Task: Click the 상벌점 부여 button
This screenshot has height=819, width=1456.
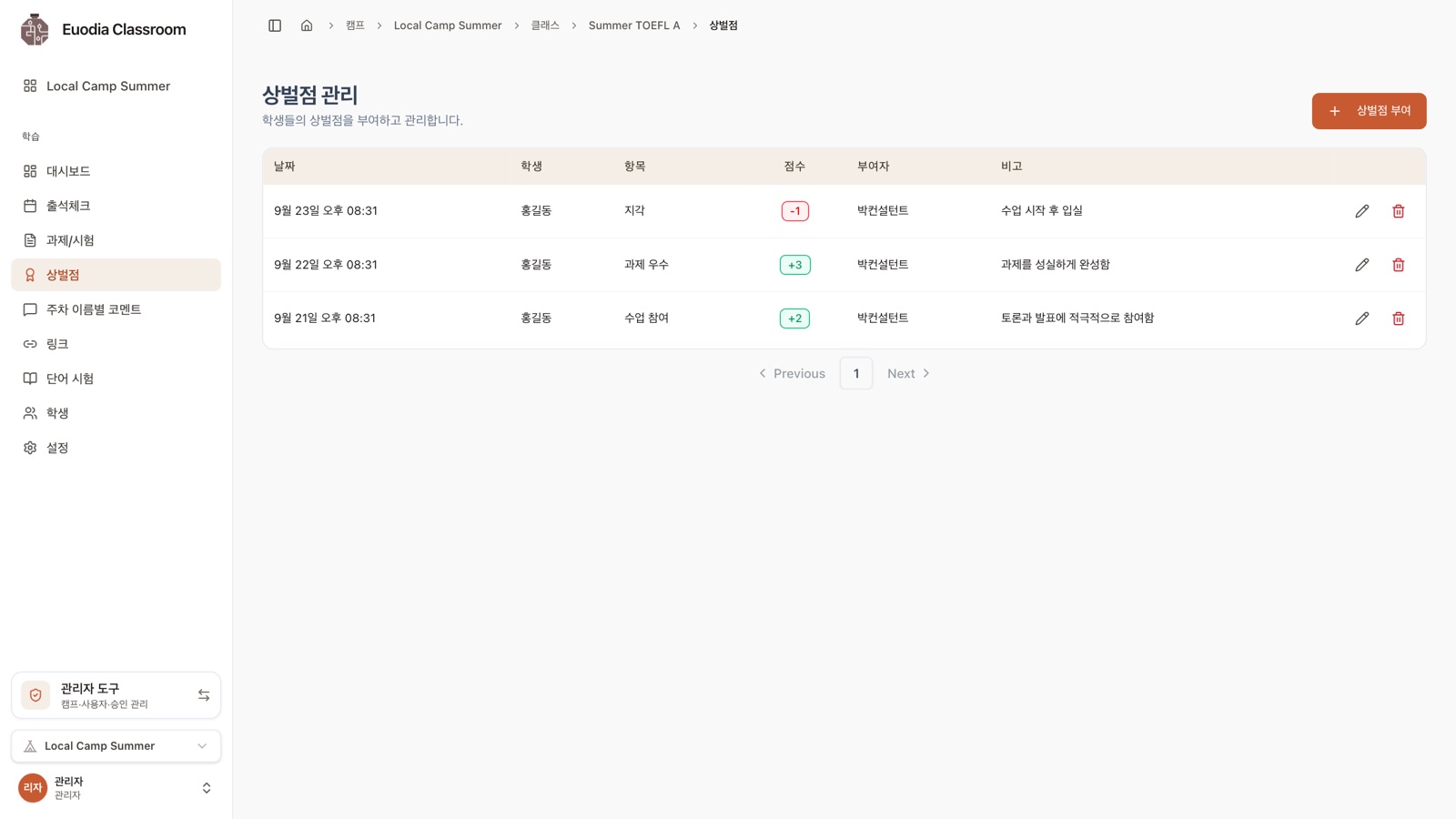Action: coord(1369,111)
